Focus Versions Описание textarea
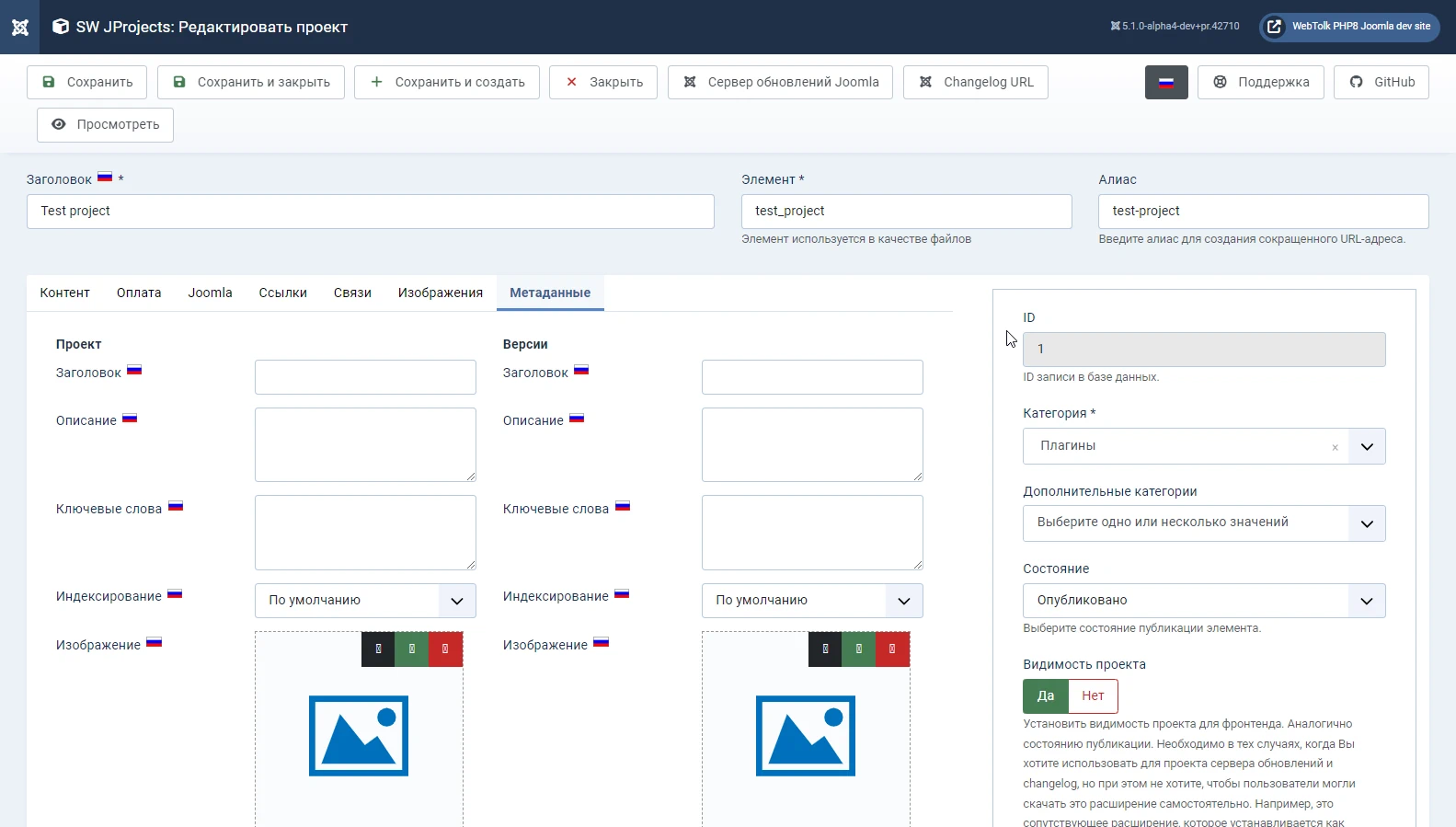 pyautogui.click(x=812, y=444)
